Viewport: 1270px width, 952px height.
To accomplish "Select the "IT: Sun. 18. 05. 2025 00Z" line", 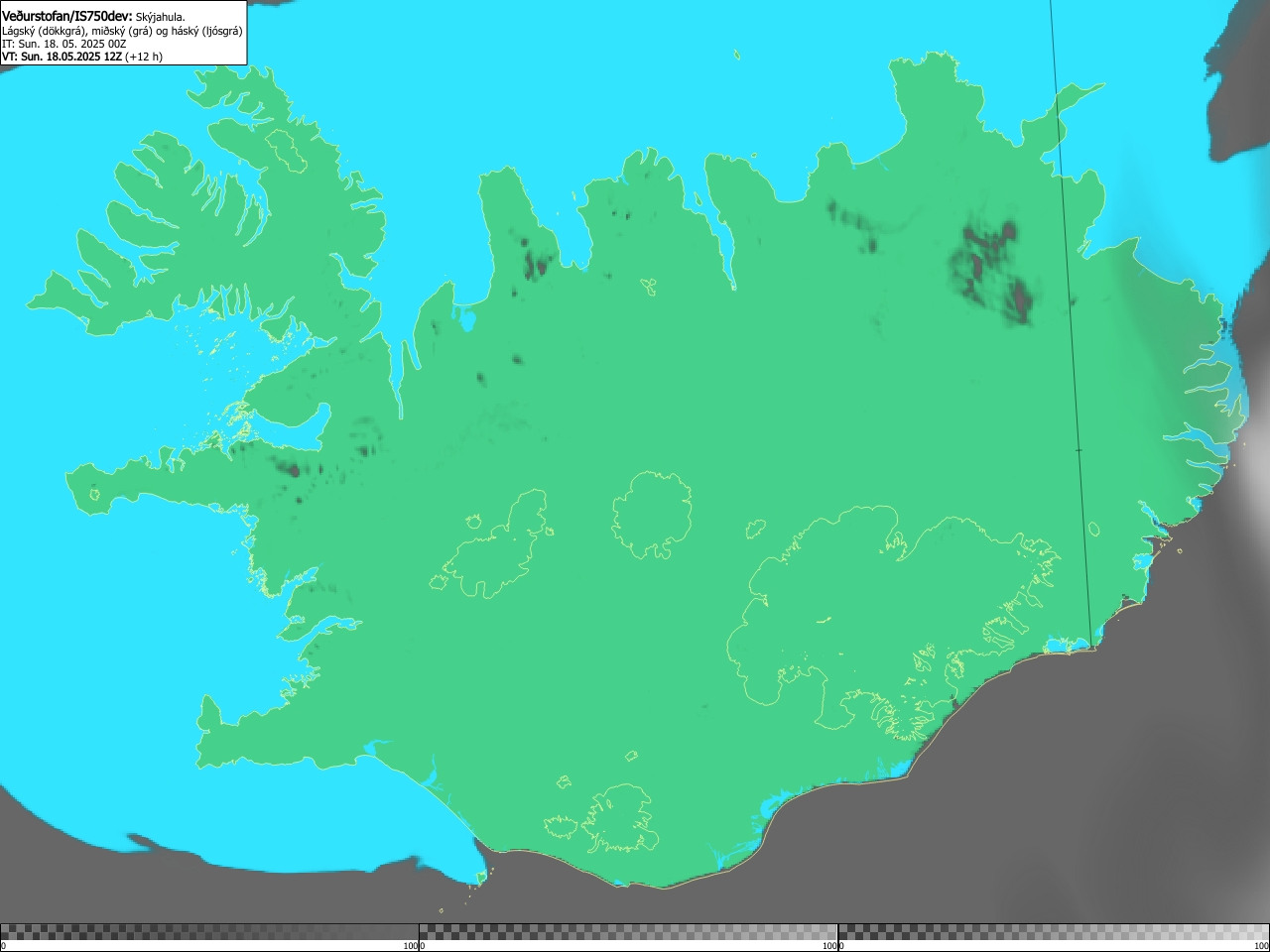I will coord(64,44).
